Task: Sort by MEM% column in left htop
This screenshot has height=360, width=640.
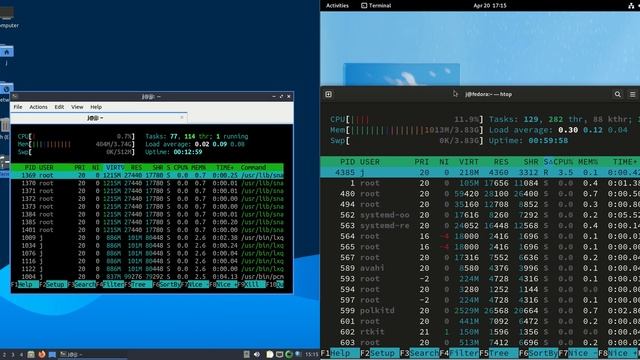Action: coord(198,167)
